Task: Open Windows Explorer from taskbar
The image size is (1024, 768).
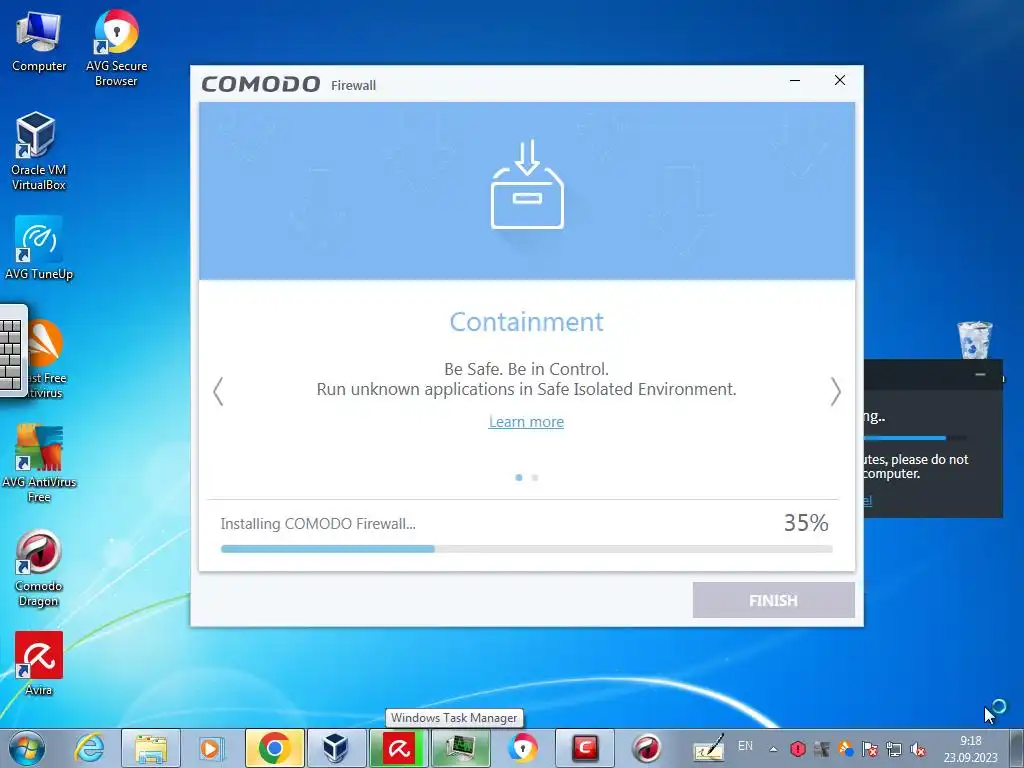Action: [151, 748]
